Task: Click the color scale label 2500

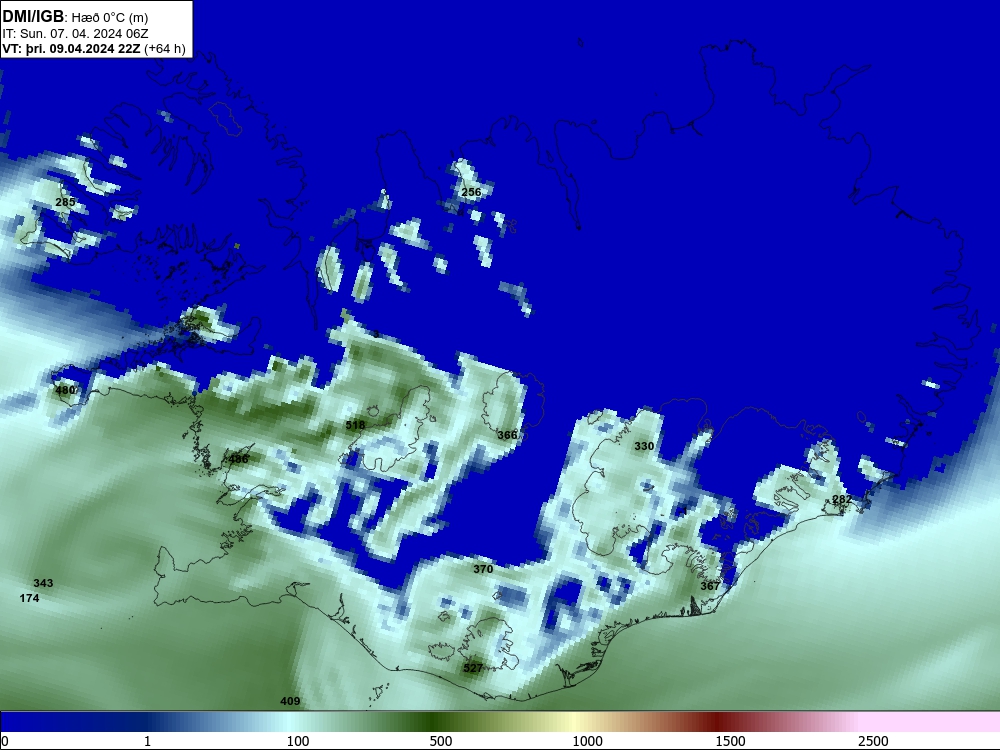Action: 873,741
